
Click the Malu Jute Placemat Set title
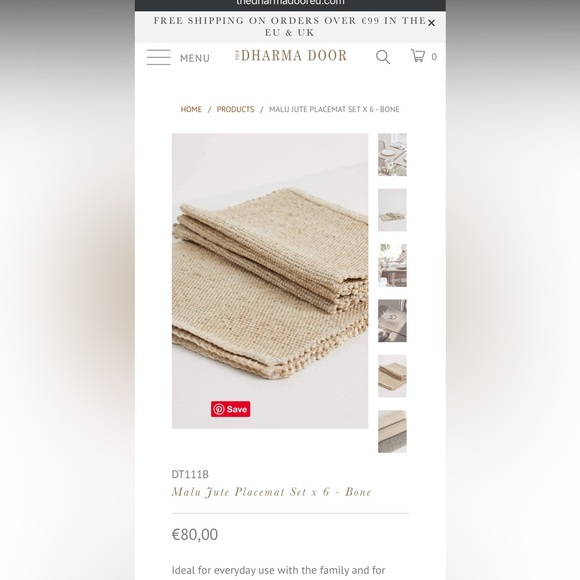click(x=272, y=492)
